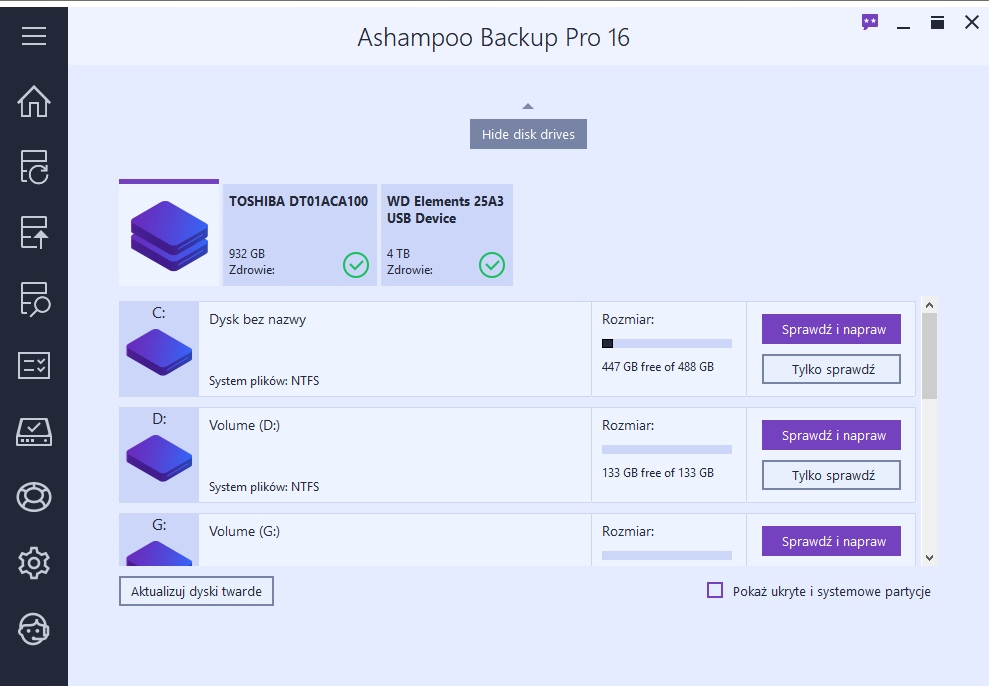Go to the Home screen icon

click(x=34, y=101)
